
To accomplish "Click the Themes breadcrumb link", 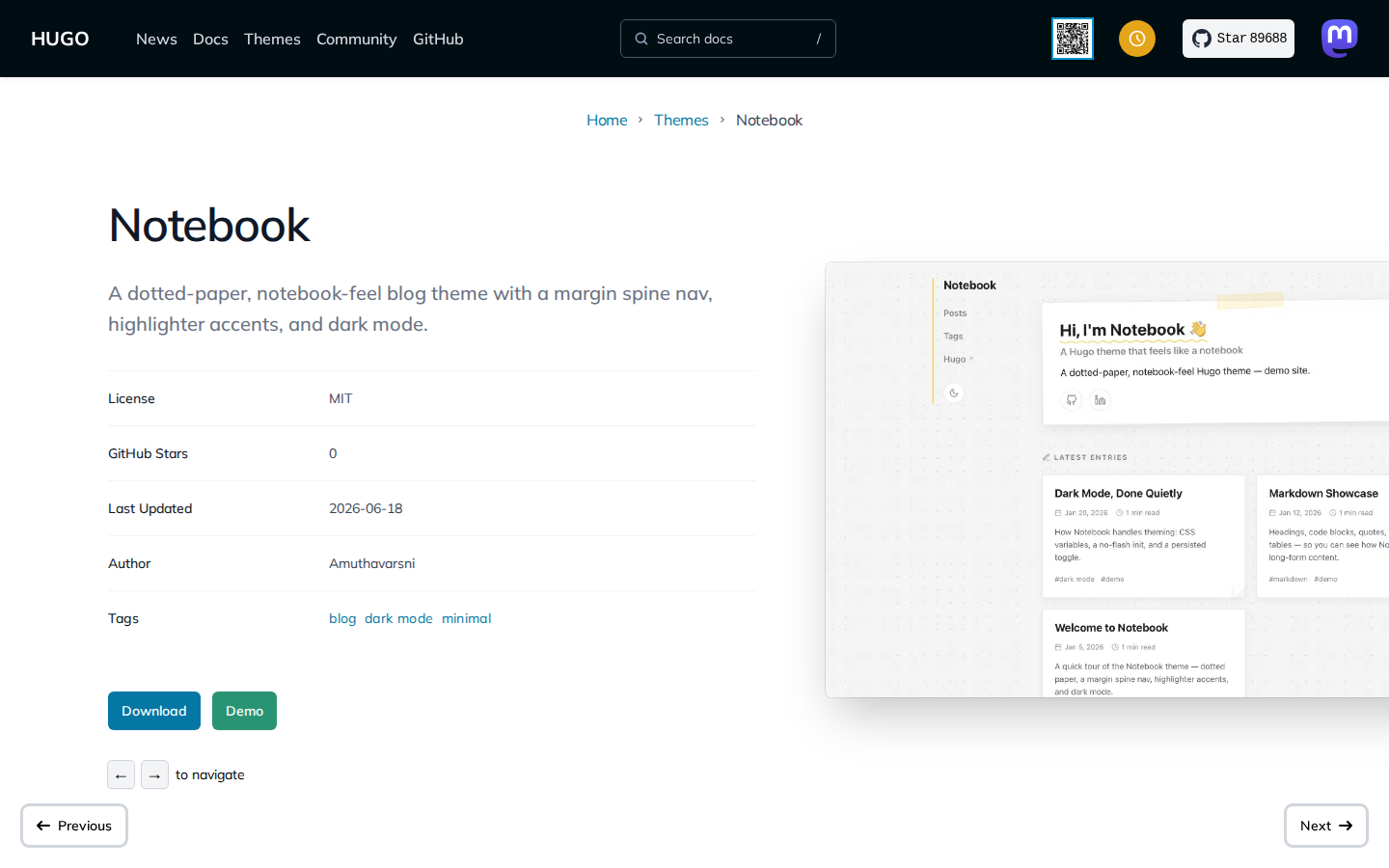I will point(681,120).
